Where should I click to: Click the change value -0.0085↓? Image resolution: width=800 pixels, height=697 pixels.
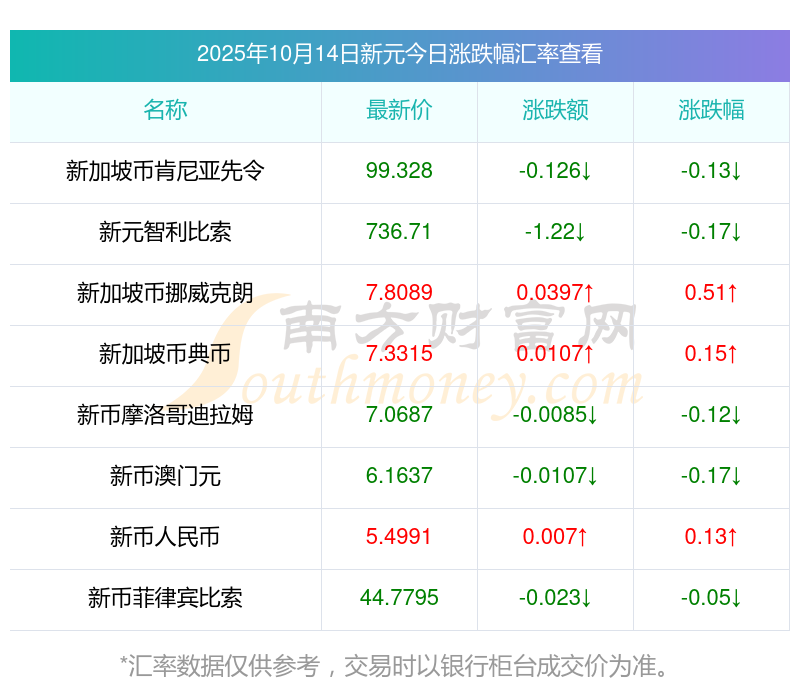click(x=555, y=415)
